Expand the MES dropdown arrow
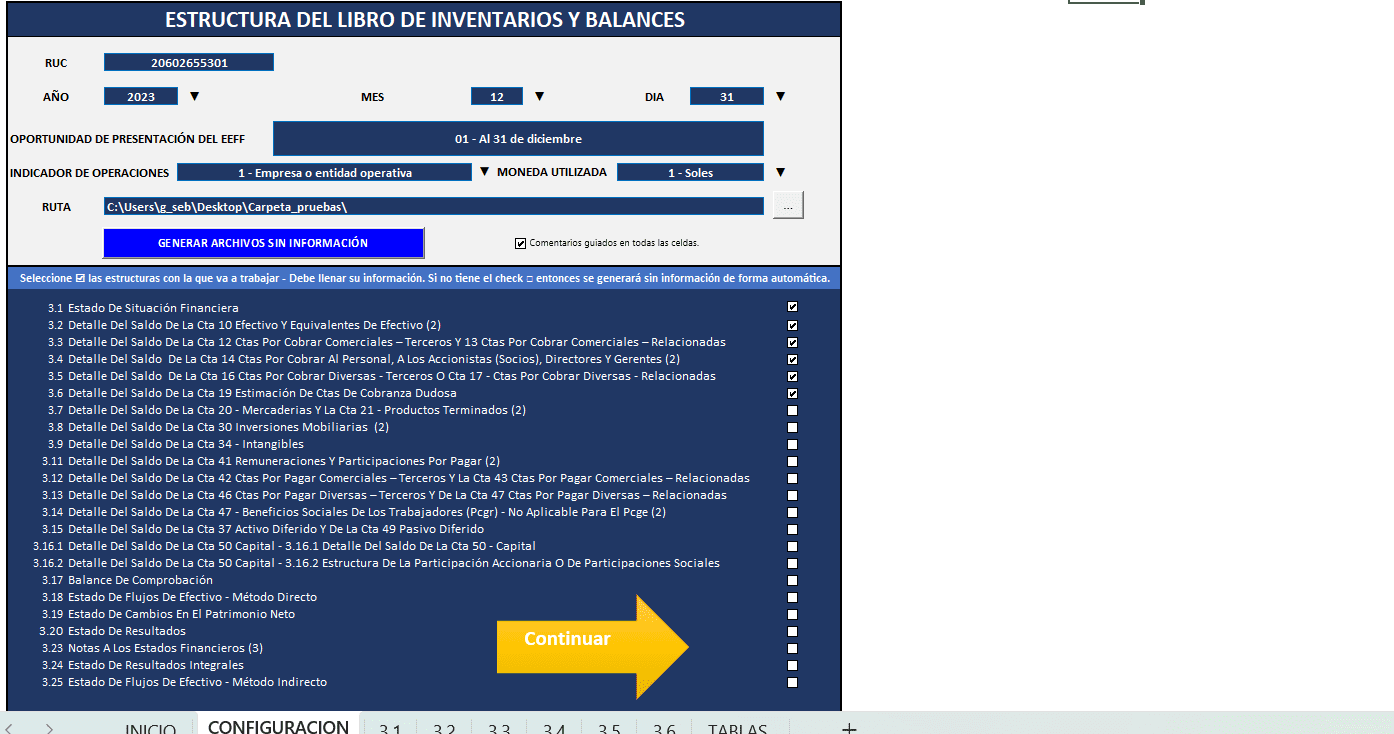Viewport: 1394px width, 734px height. point(539,97)
